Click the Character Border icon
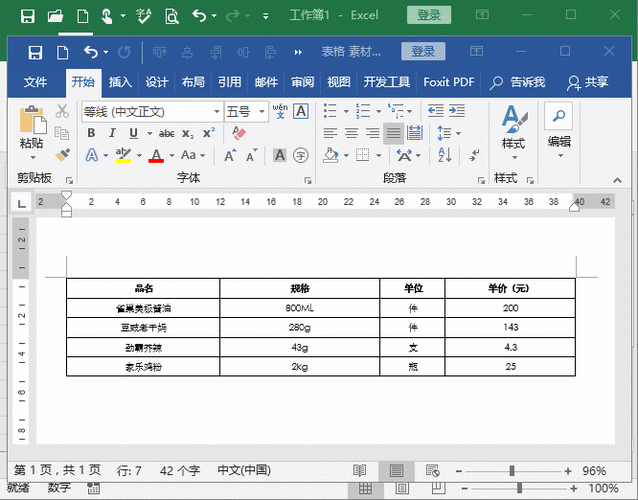 click(x=301, y=111)
